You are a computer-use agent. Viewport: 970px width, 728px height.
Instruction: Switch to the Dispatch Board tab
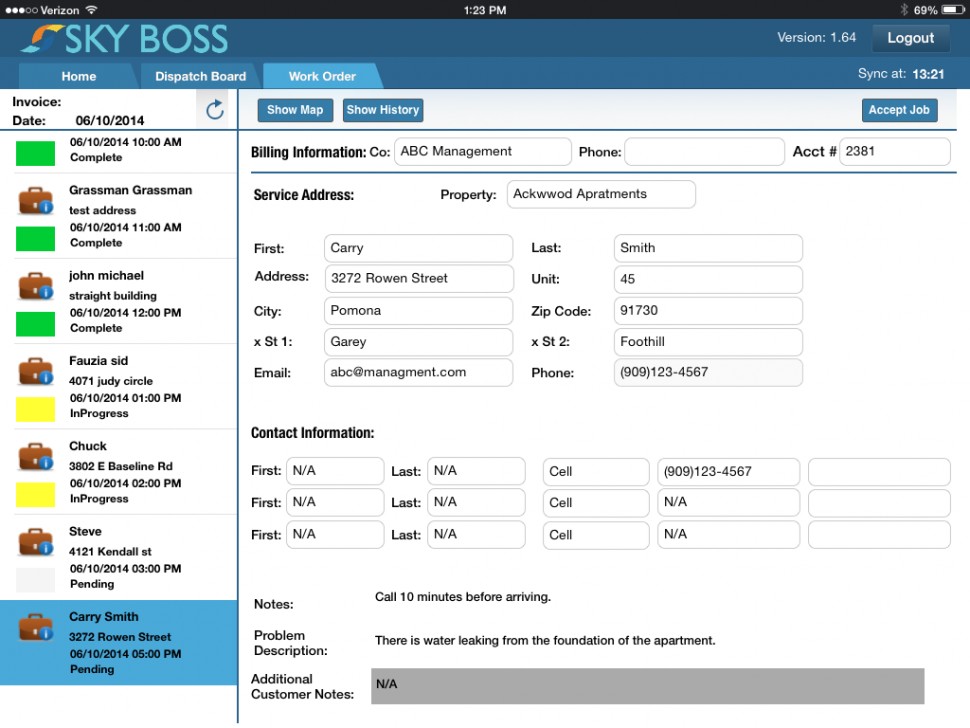(200, 76)
